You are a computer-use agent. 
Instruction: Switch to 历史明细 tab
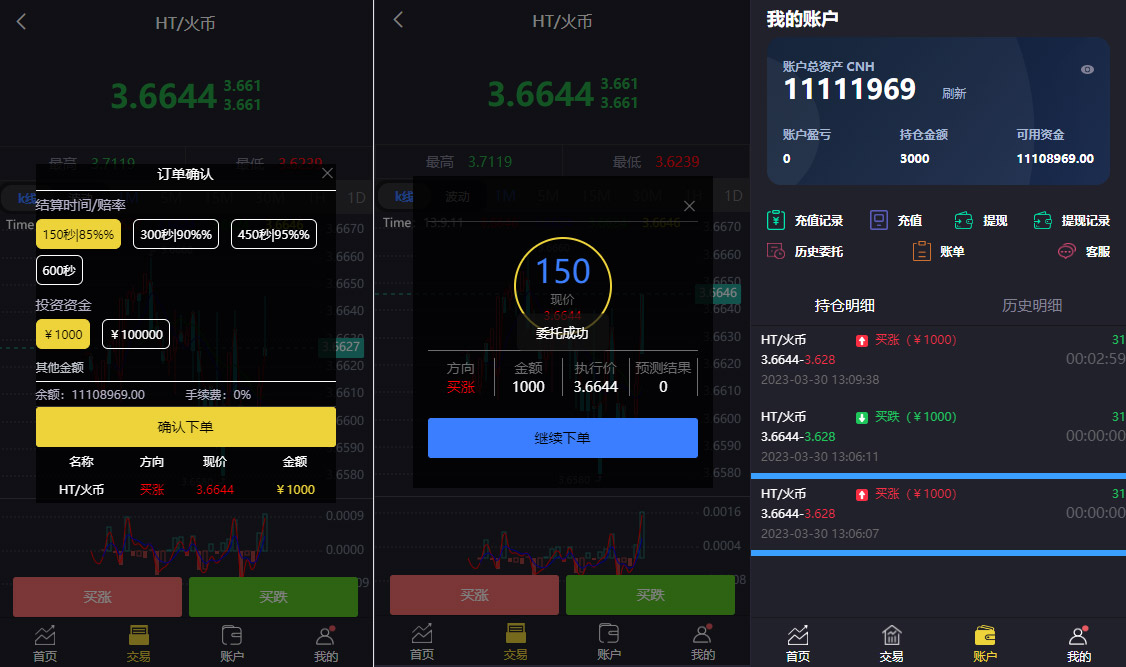coord(1032,305)
